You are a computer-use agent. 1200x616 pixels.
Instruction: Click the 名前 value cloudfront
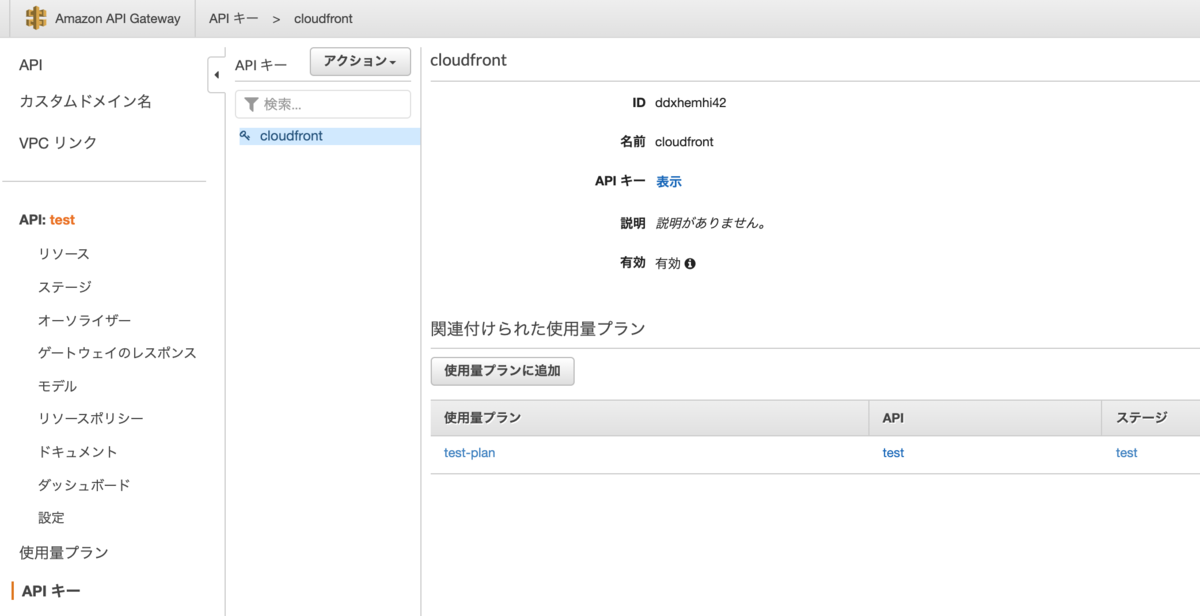(684, 142)
